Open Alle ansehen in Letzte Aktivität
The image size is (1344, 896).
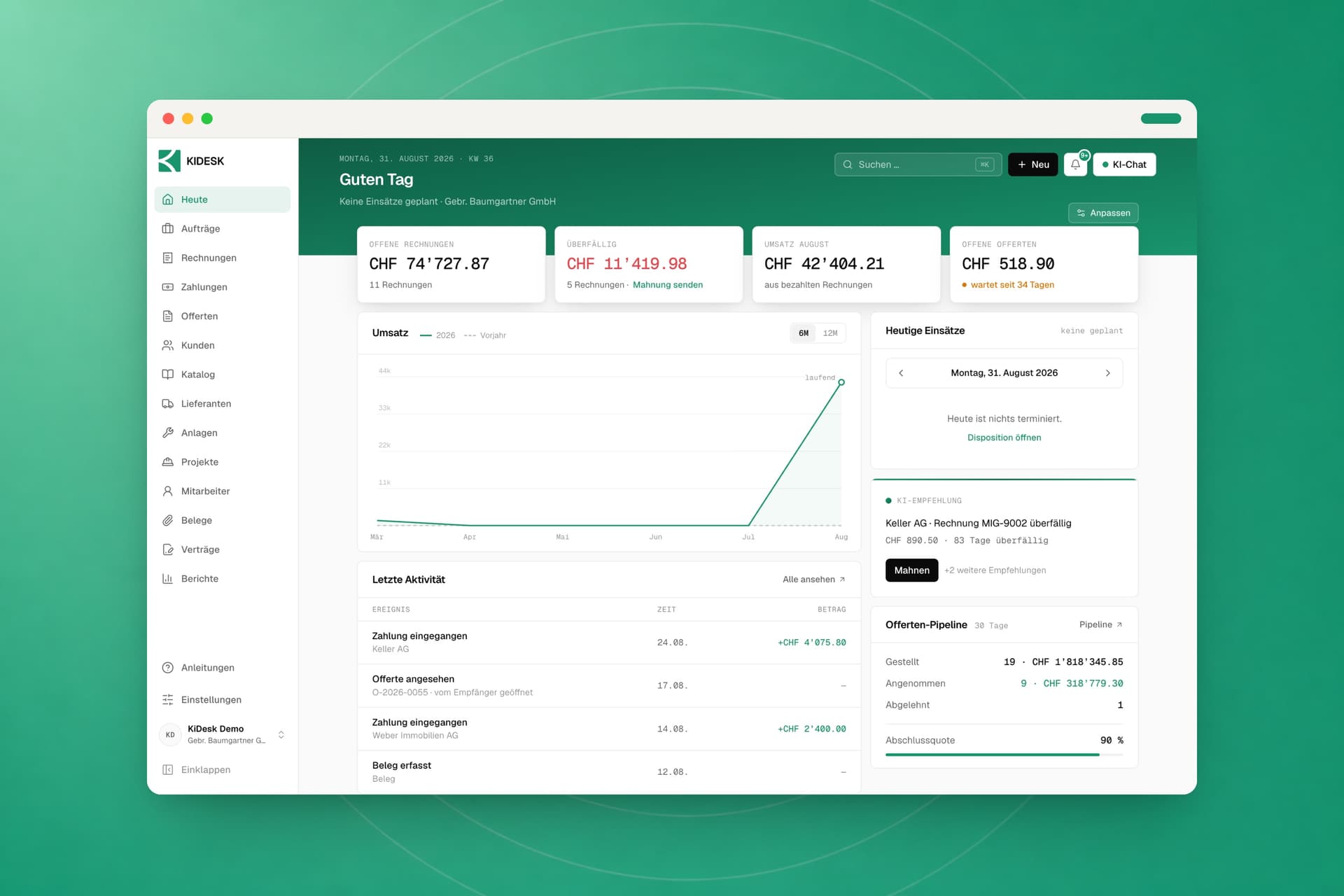pyautogui.click(x=814, y=580)
